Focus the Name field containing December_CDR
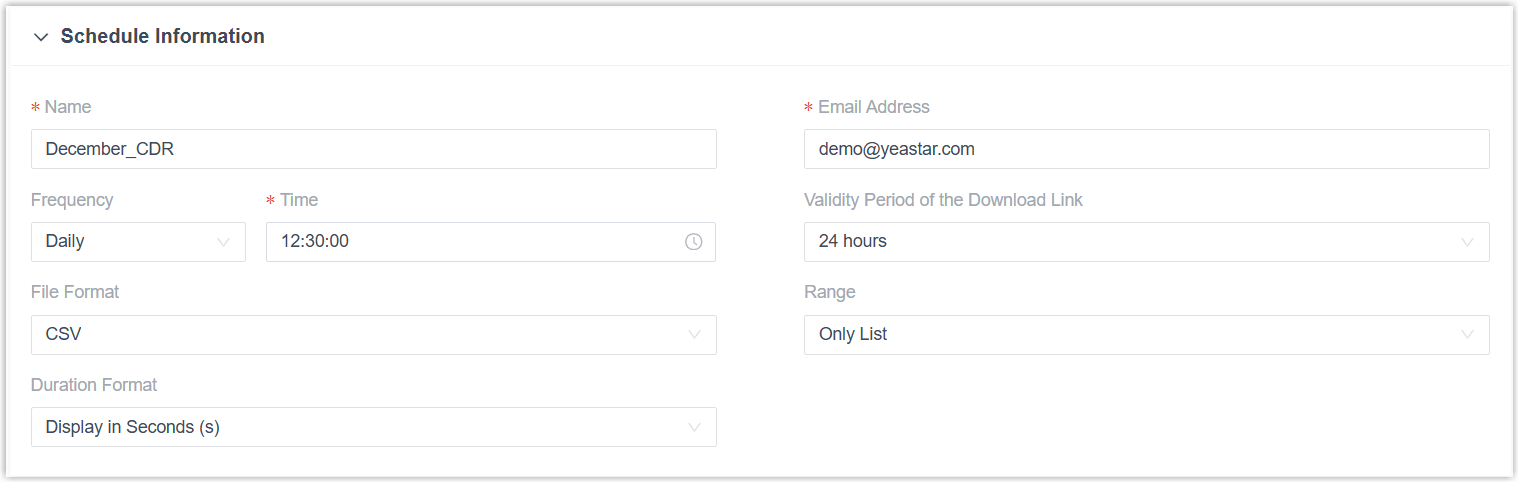 373,149
